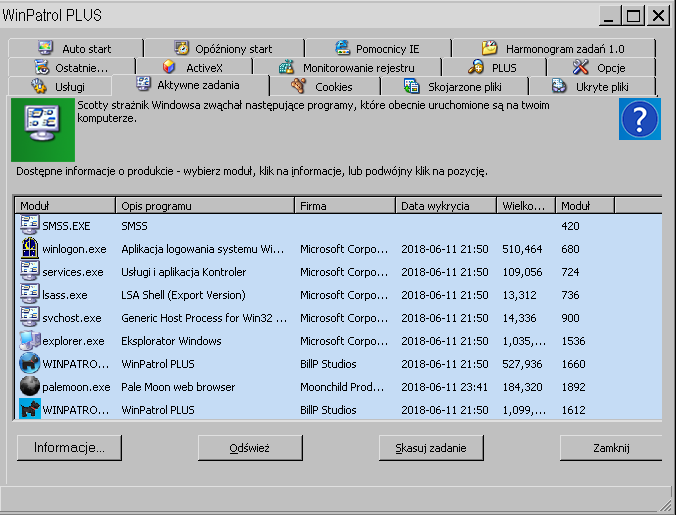This screenshot has height=515, width=676.
Task: Click the Opóźniony start clock icon
Action: point(182,47)
